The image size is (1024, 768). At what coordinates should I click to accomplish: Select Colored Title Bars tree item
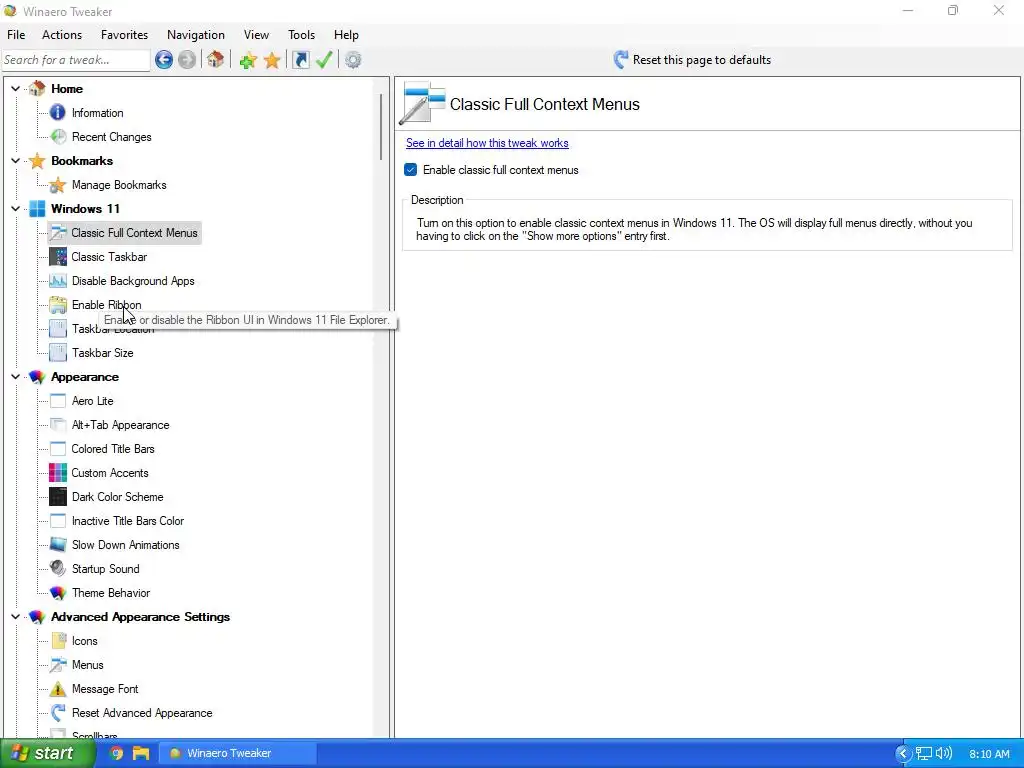[113, 449]
